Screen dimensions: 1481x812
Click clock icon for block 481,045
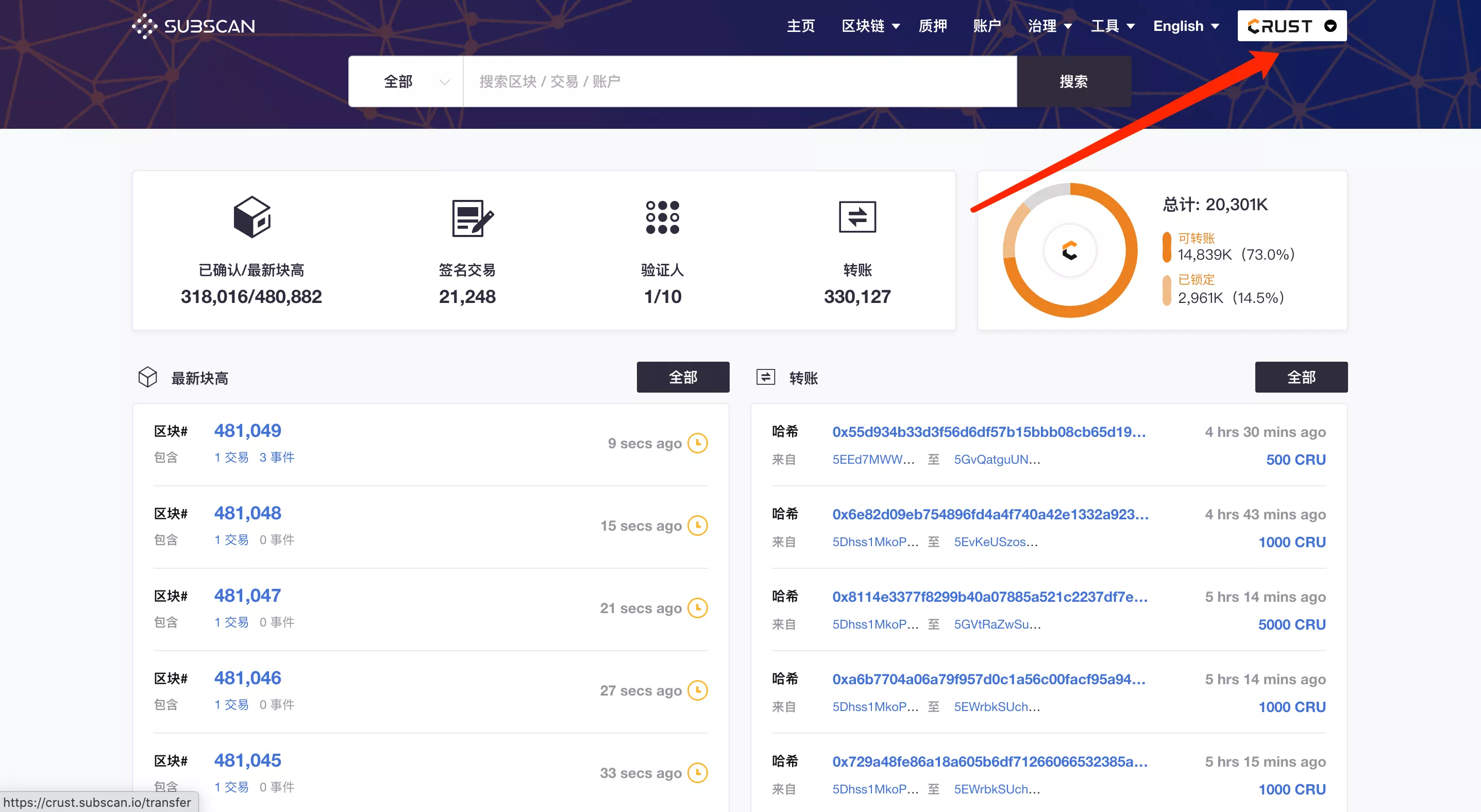pyautogui.click(x=698, y=772)
